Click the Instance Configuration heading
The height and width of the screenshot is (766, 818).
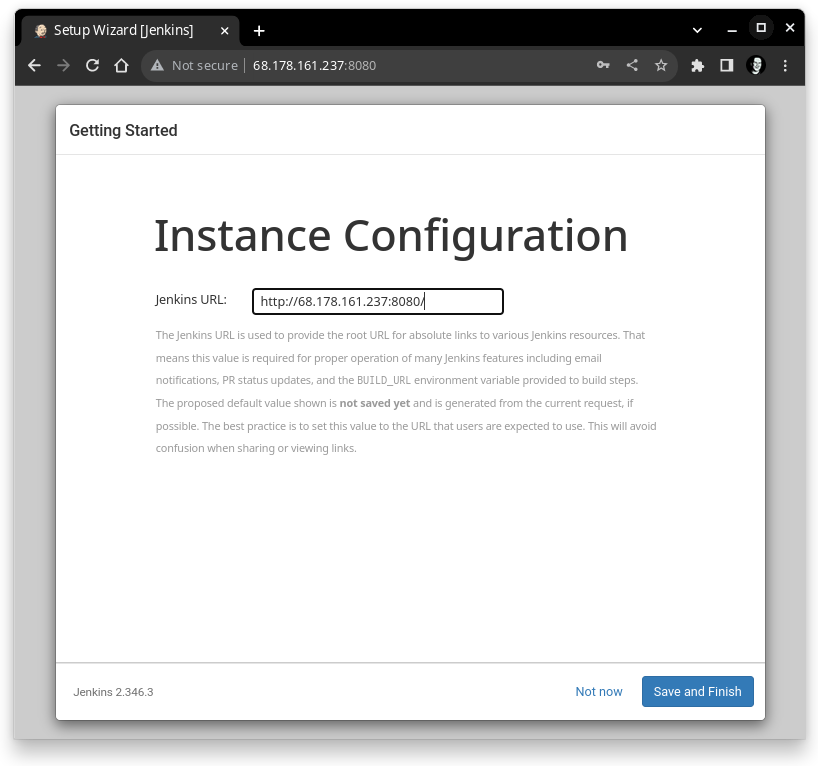(x=391, y=236)
